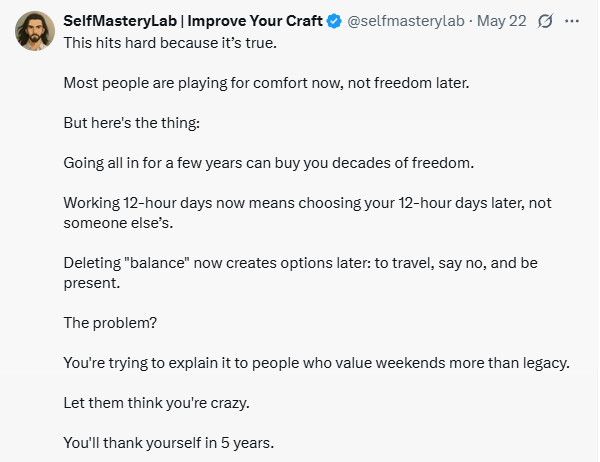Visit the @selfmasterylab handle link
600x462 pixels.
point(406,21)
